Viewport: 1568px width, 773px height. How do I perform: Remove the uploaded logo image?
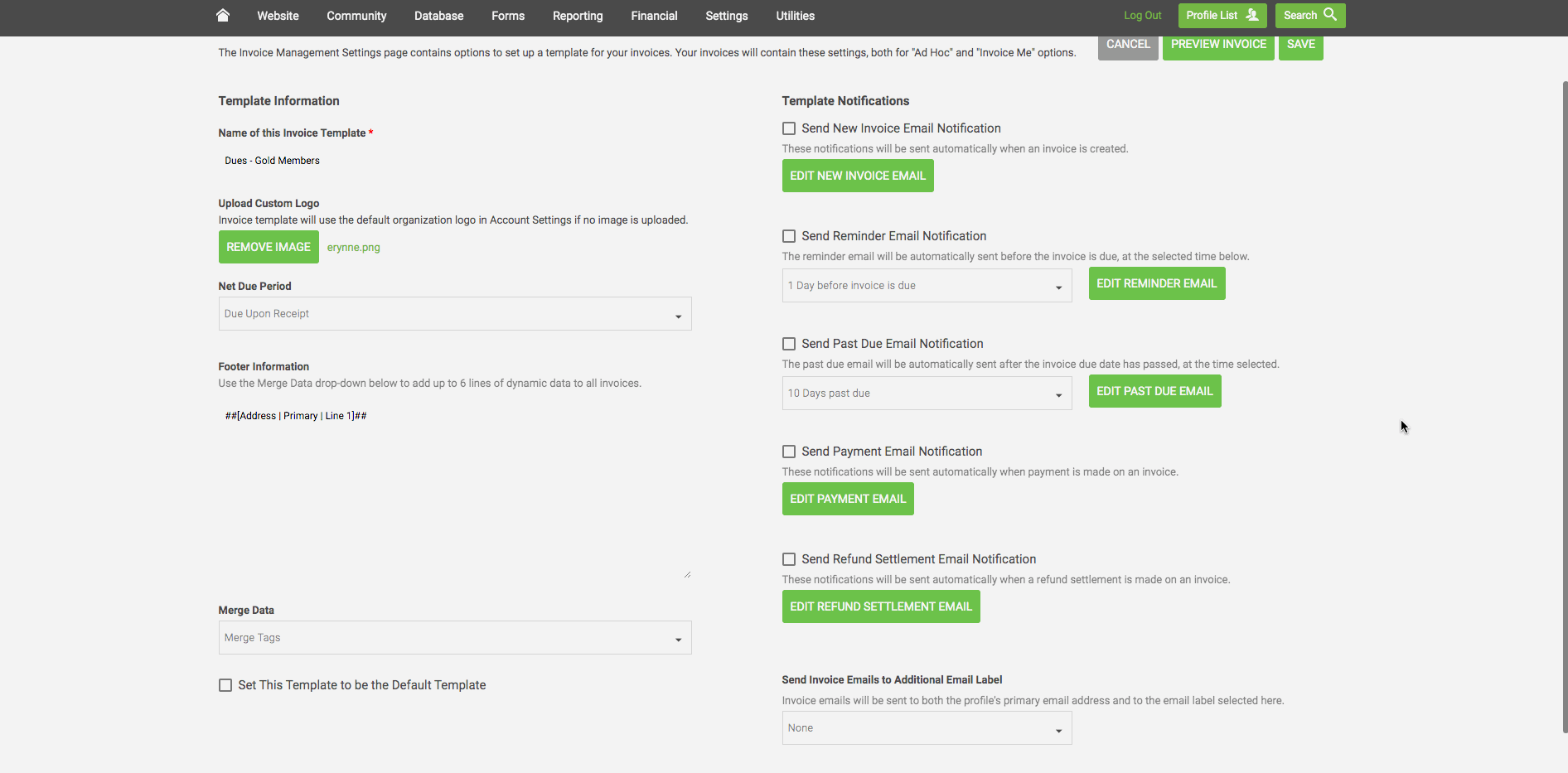click(269, 247)
